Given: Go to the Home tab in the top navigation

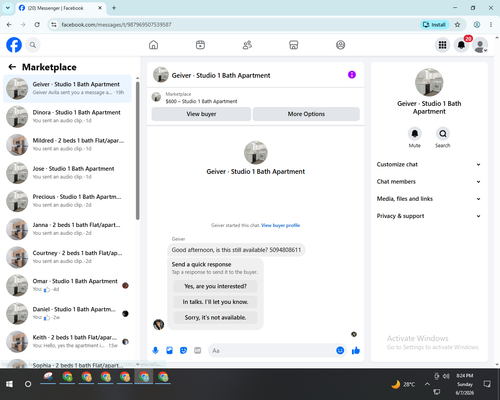Looking at the screenshot, I should tap(153, 45).
